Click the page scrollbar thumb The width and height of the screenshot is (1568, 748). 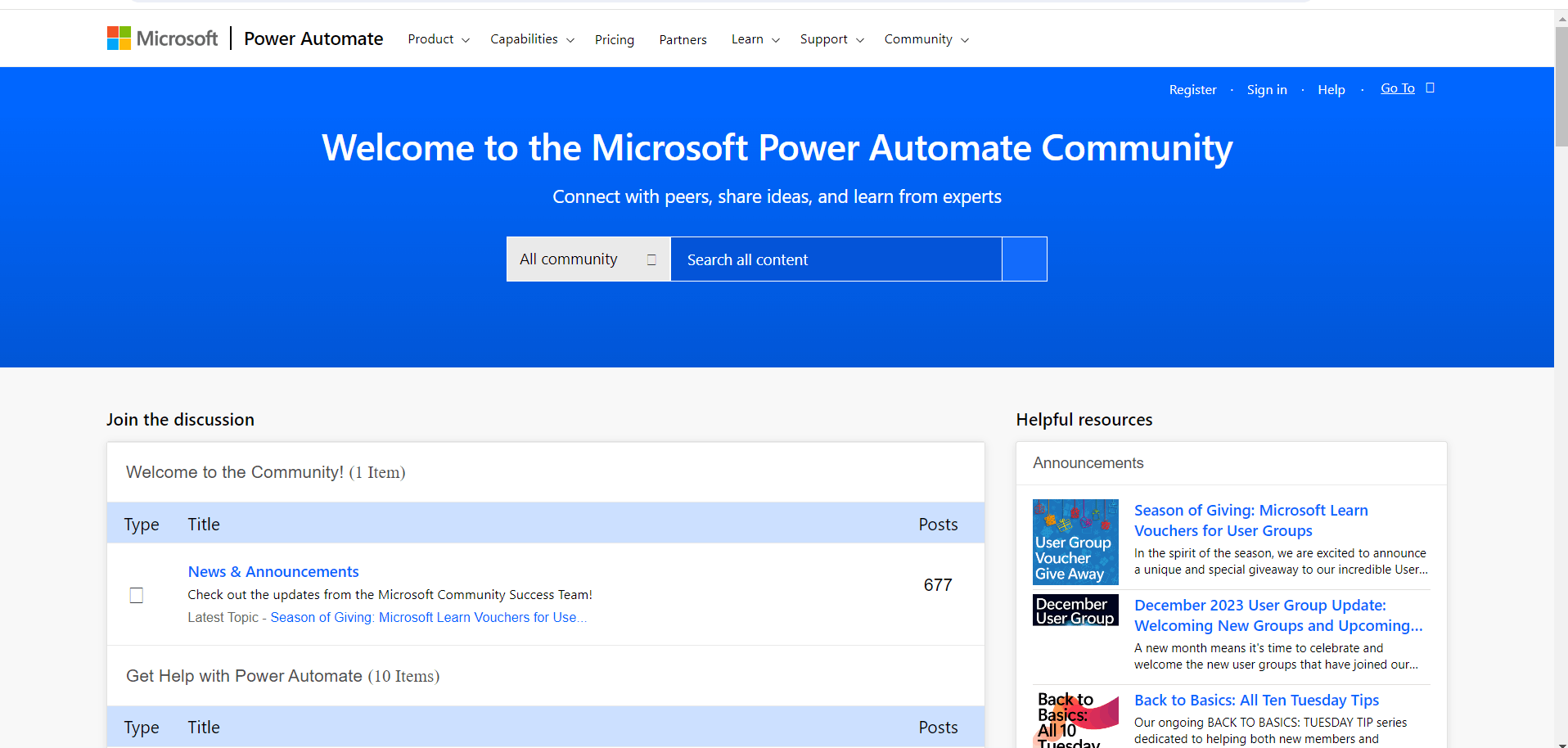[1561, 86]
